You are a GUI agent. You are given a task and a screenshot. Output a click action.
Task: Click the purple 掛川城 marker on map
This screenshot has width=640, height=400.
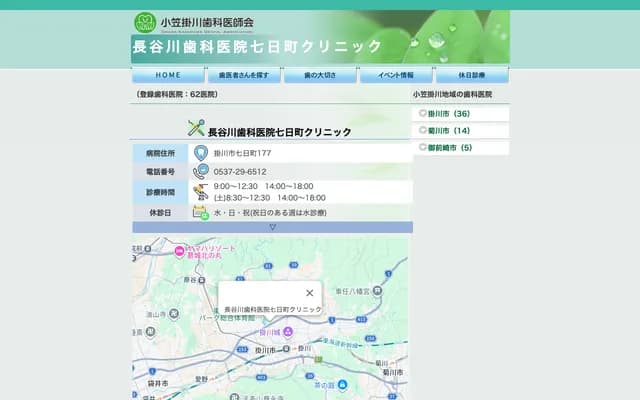[288, 332]
